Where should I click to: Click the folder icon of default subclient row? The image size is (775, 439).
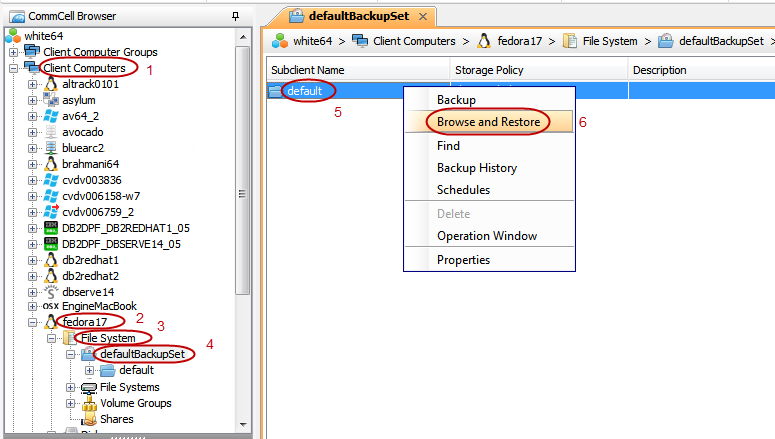point(277,91)
